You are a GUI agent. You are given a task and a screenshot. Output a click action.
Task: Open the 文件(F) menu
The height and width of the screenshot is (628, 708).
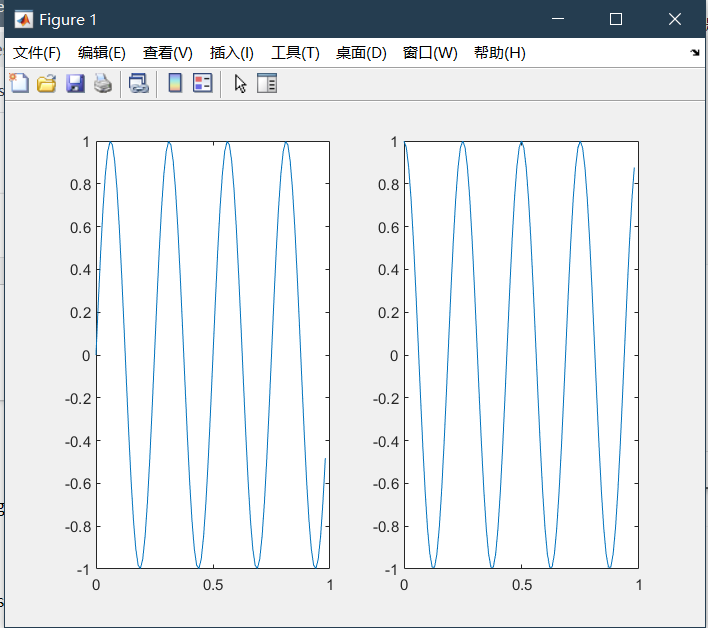click(37, 53)
